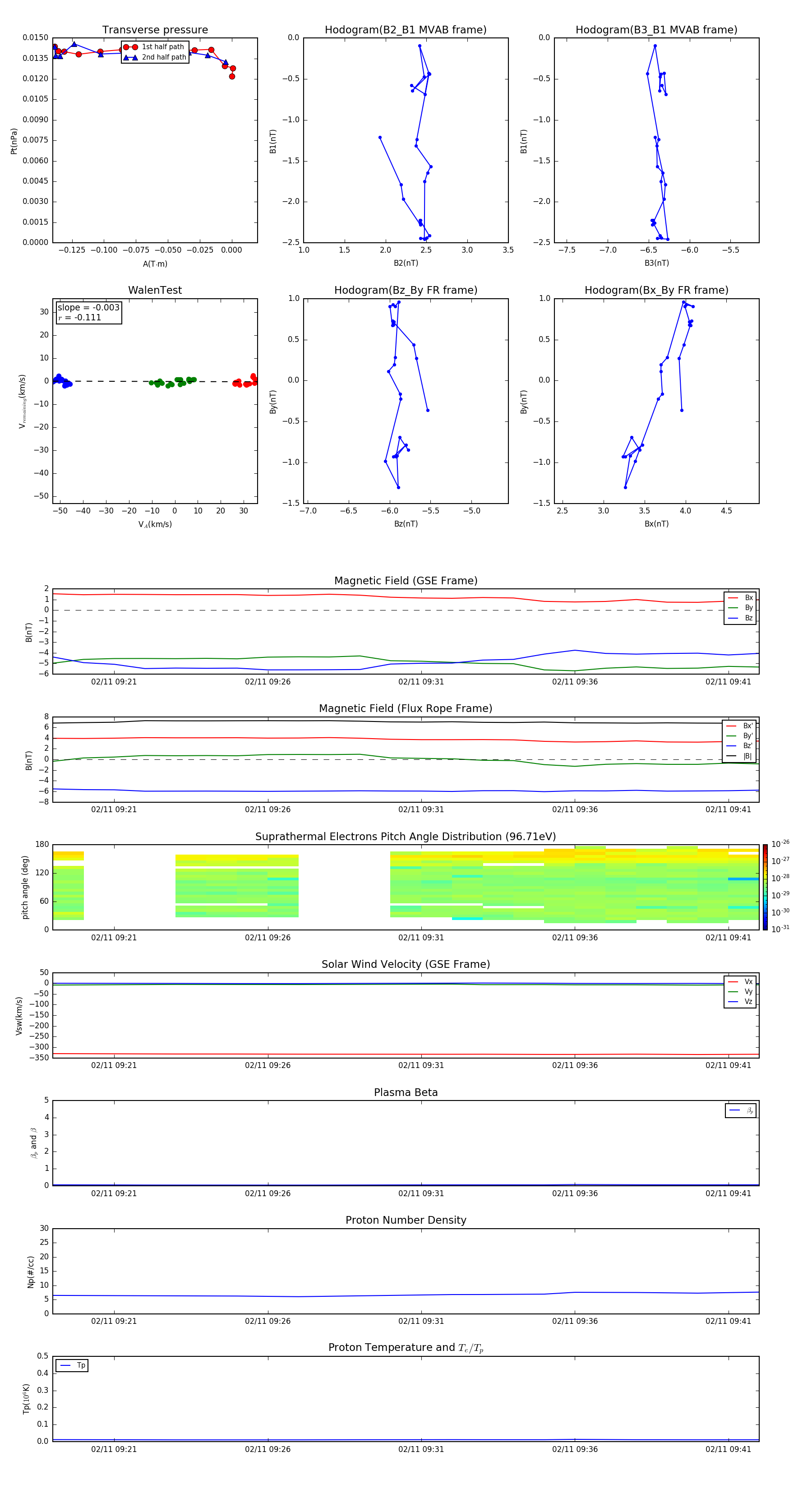Select the '2nd half path' legend entry
The width and height of the screenshot is (812, 1489).
[155, 57]
